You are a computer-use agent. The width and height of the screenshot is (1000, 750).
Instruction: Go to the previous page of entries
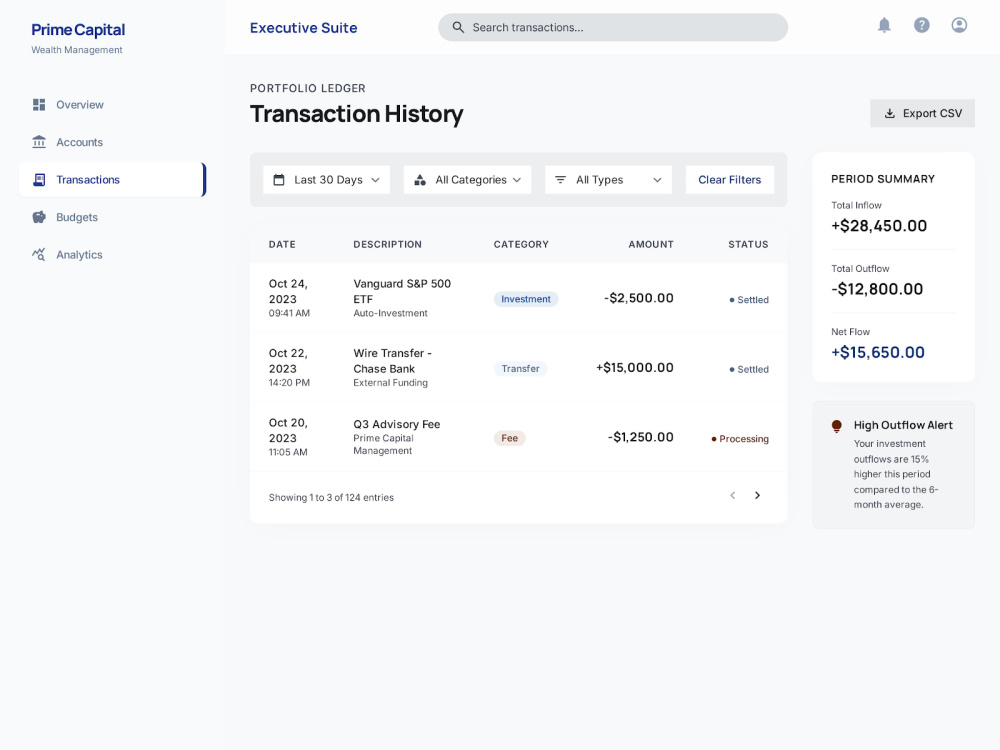tap(733, 496)
